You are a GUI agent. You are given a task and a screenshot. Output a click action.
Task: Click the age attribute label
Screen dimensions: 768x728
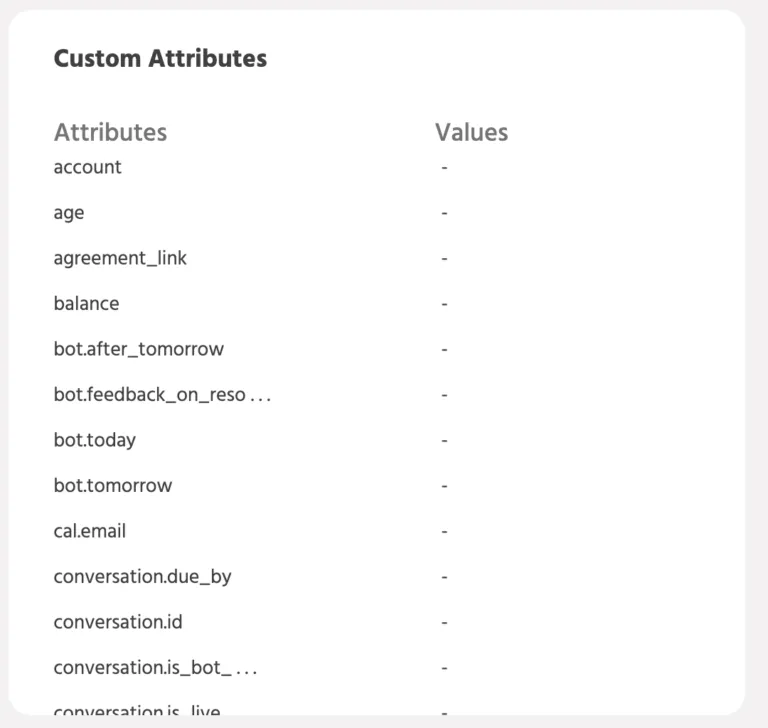(x=69, y=213)
